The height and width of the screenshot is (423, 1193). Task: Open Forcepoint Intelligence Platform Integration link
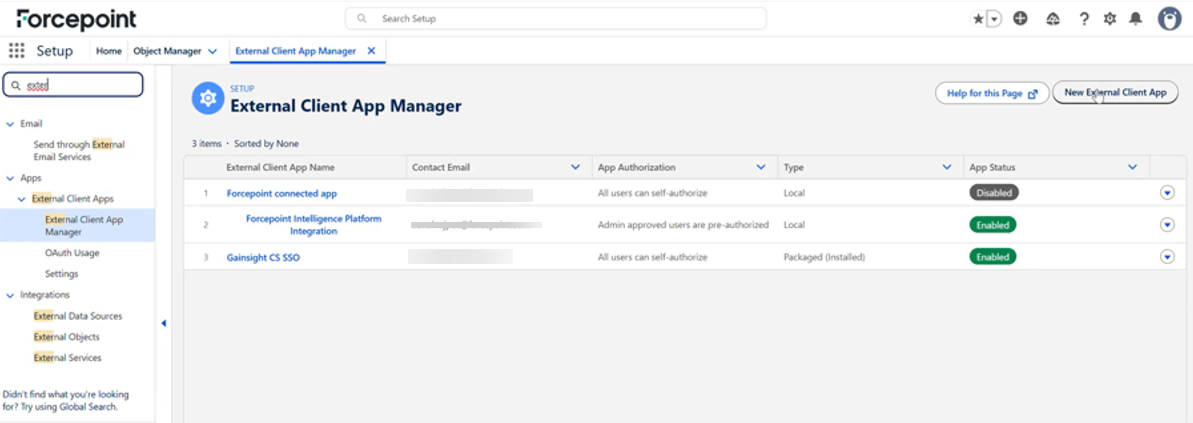coord(313,224)
